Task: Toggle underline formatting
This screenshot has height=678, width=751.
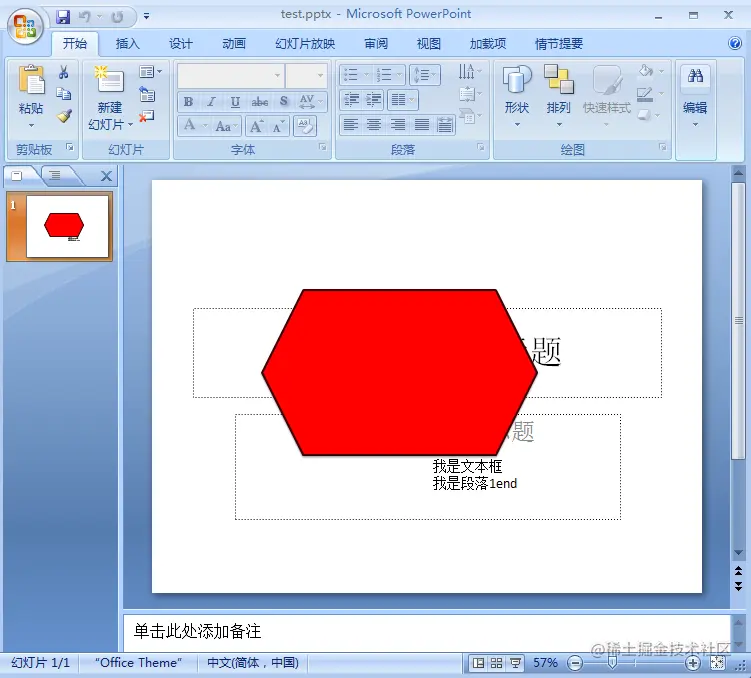Action: [235, 102]
